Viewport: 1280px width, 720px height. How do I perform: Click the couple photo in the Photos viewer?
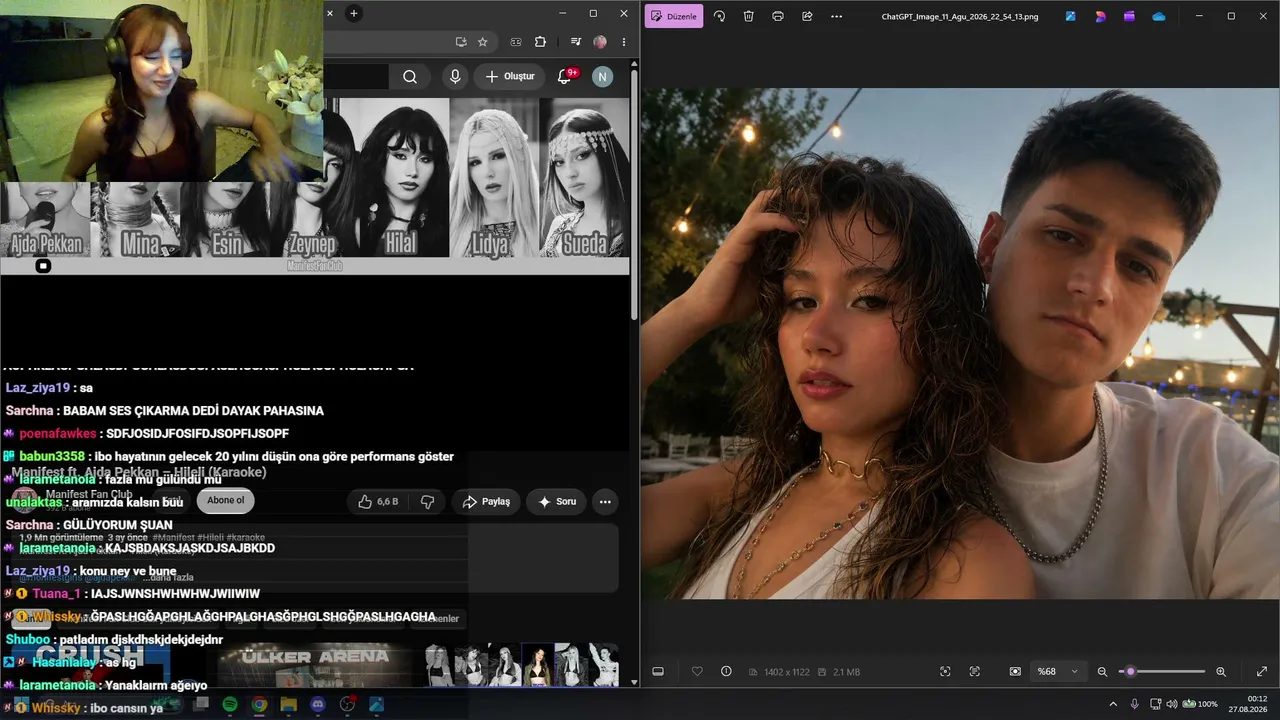coord(960,343)
